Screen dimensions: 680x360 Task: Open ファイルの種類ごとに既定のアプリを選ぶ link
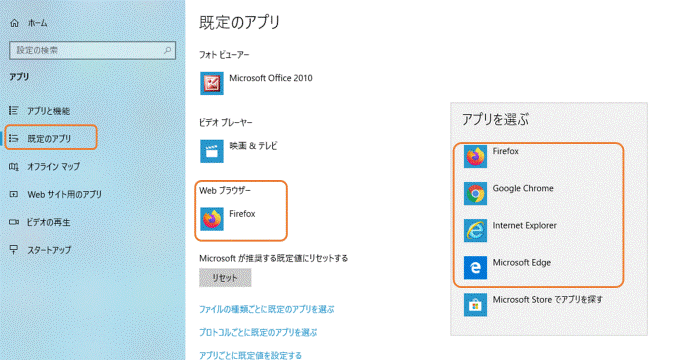click(267, 309)
